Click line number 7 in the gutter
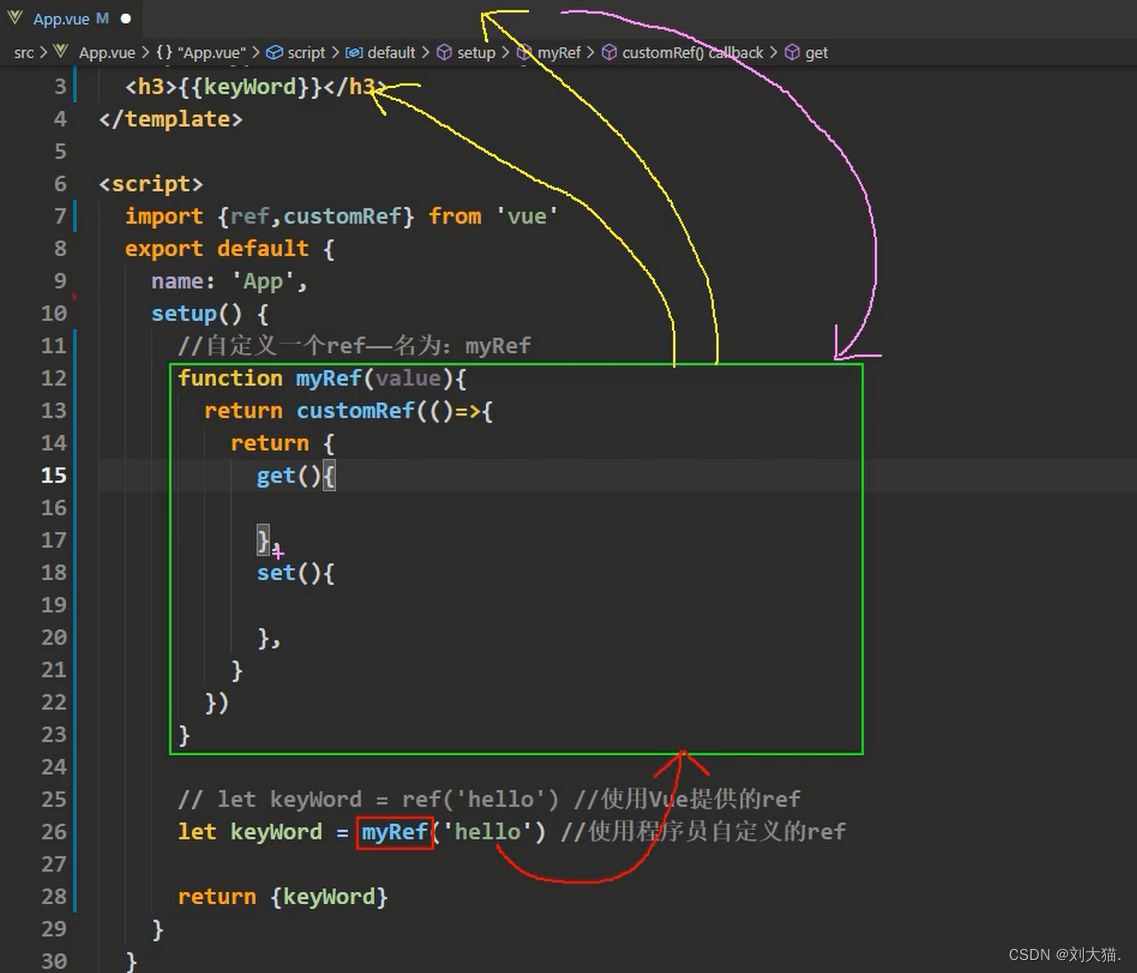The image size is (1137, 973). [x=60, y=216]
